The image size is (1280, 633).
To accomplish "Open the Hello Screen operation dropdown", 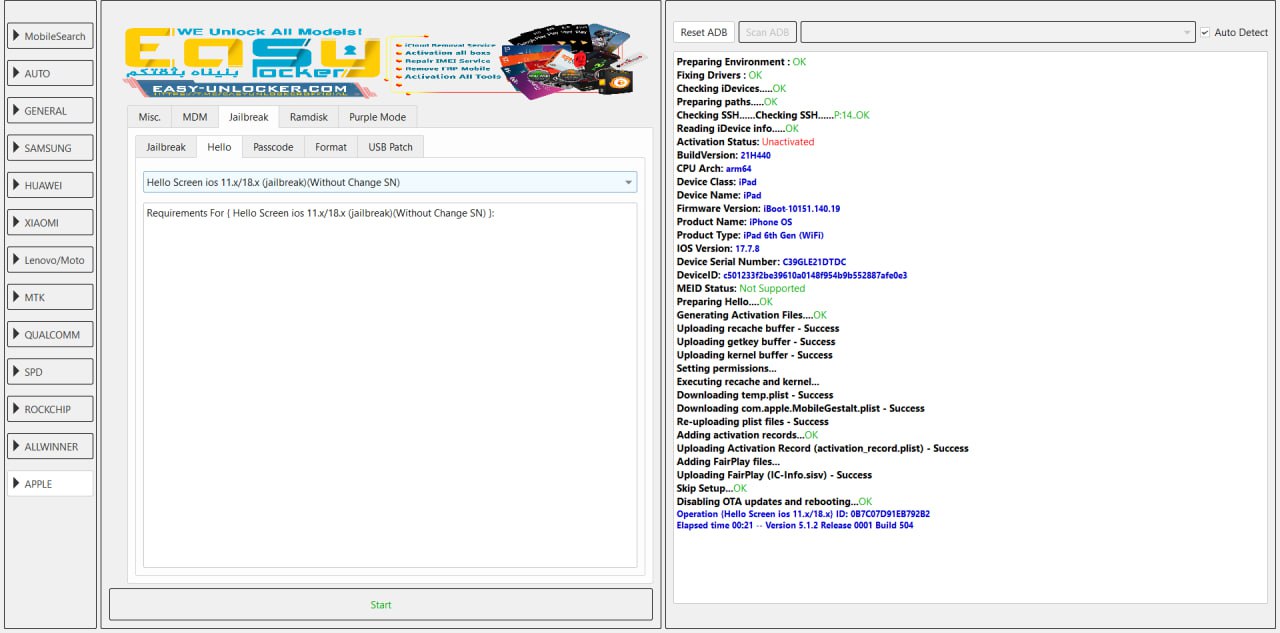I will coord(390,182).
